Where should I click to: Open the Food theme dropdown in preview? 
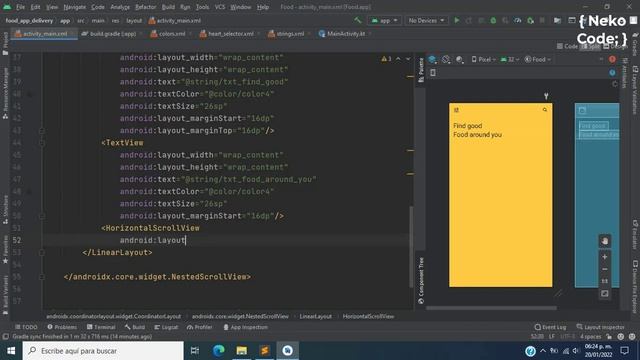click(x=538, y=60)
